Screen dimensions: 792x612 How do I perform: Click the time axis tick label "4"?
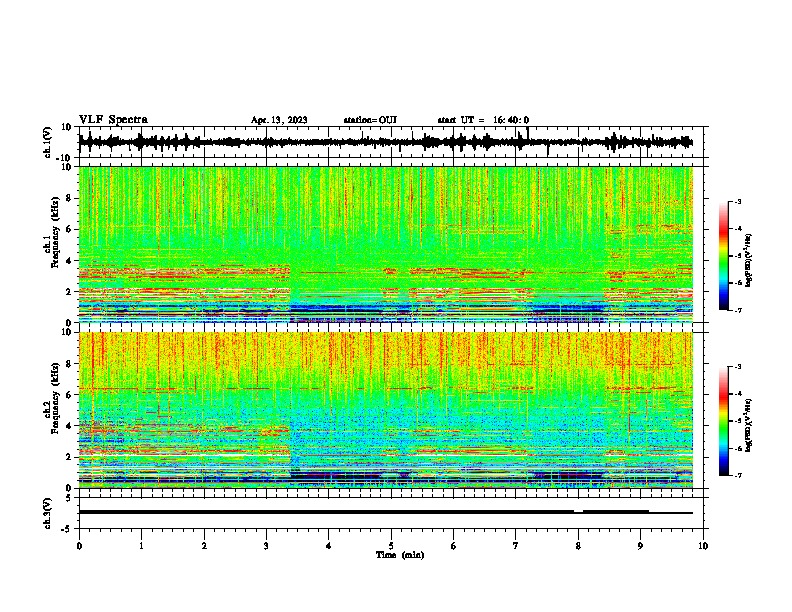coord(329,546)
